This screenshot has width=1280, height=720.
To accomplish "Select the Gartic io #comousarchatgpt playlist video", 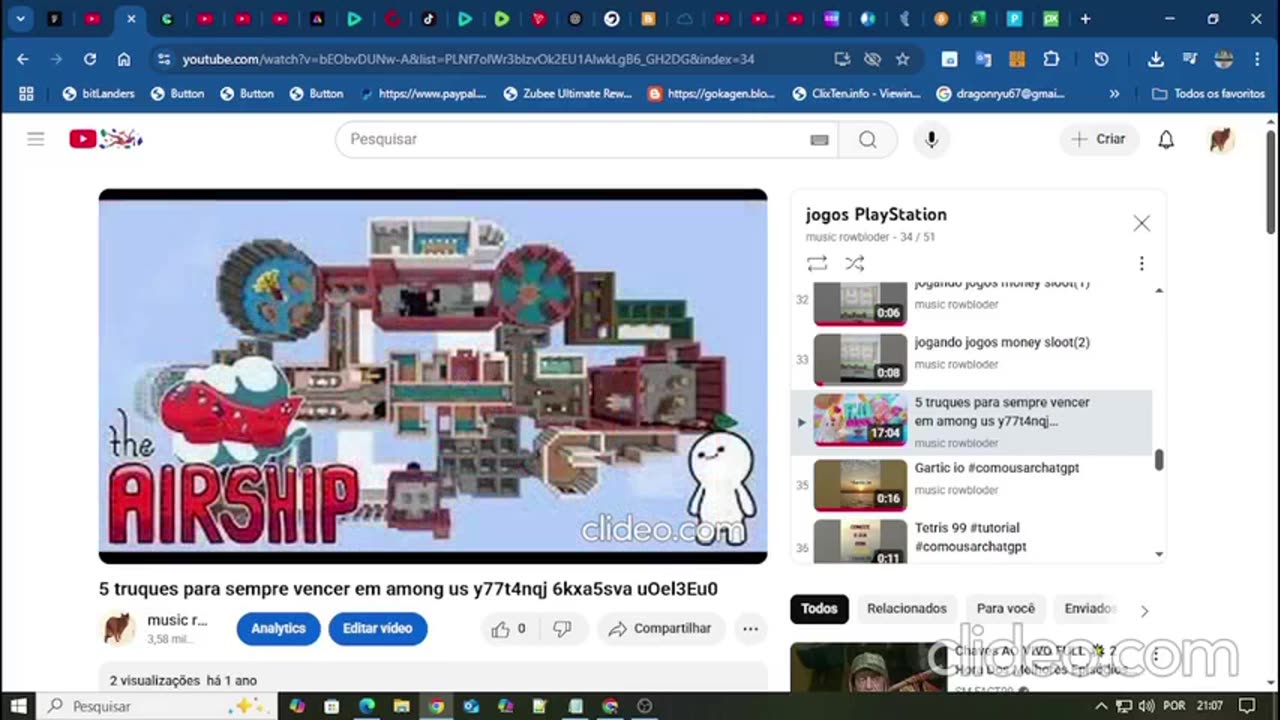I will tap(972, 484).
